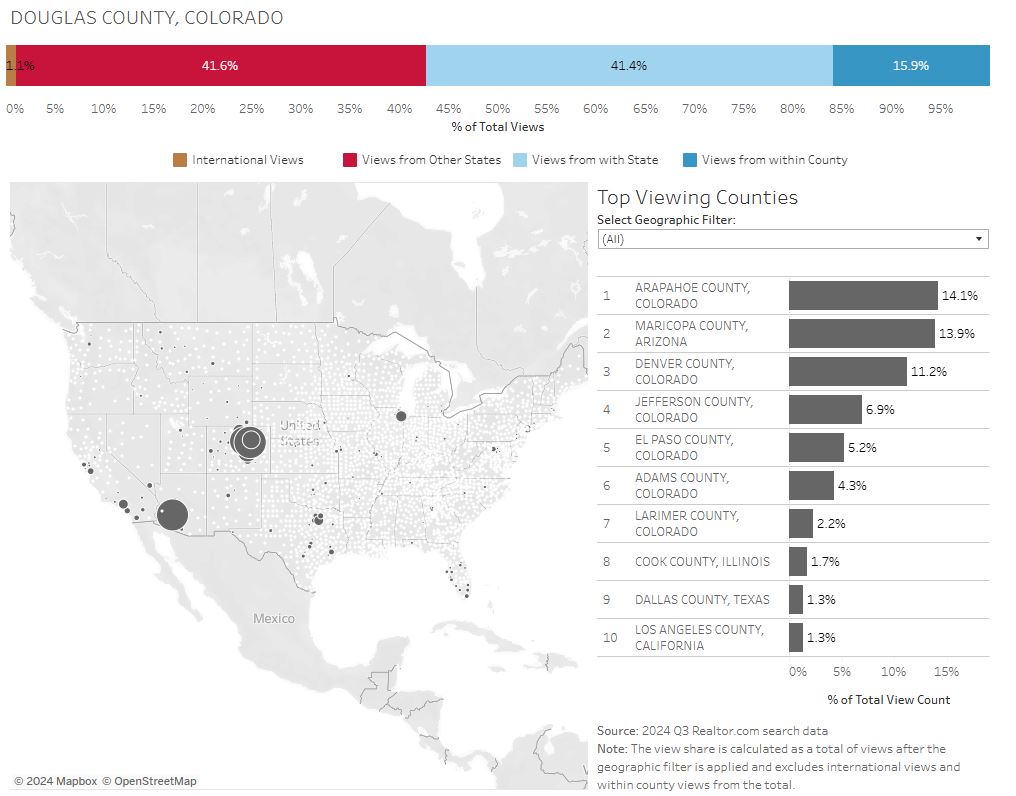The width and height of the screenshot is (1016, 796).
Task: Click the Chicago area bubble on the map
Action: (401, 416)
